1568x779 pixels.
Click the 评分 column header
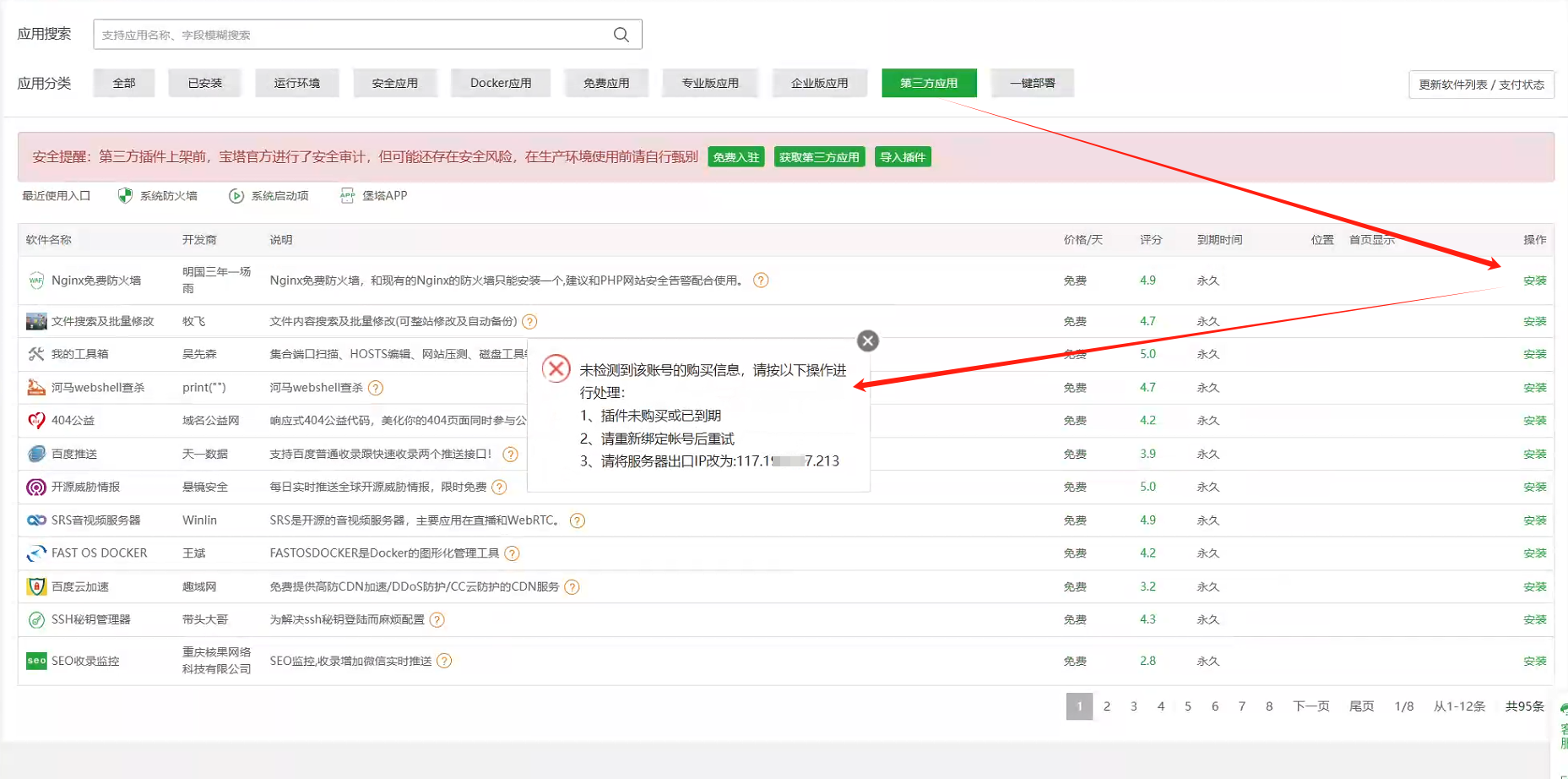pos(1151,240)
